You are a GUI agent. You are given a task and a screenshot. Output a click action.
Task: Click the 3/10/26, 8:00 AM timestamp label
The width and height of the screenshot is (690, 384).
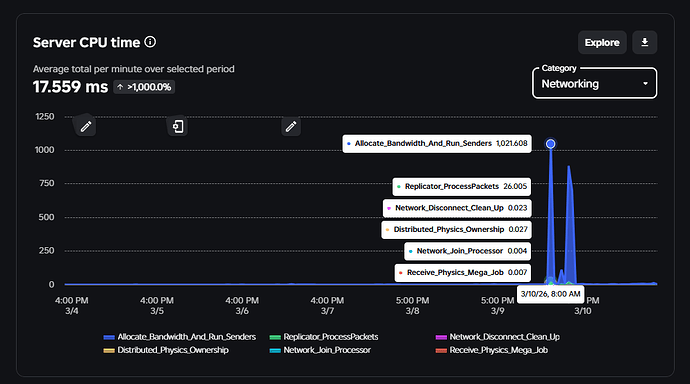(551, 294)
